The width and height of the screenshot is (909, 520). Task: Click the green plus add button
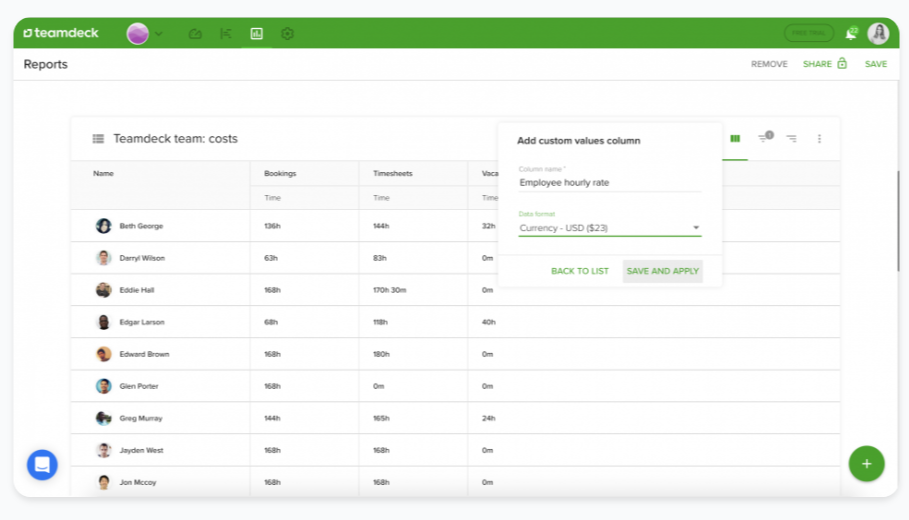pos(866,464)
